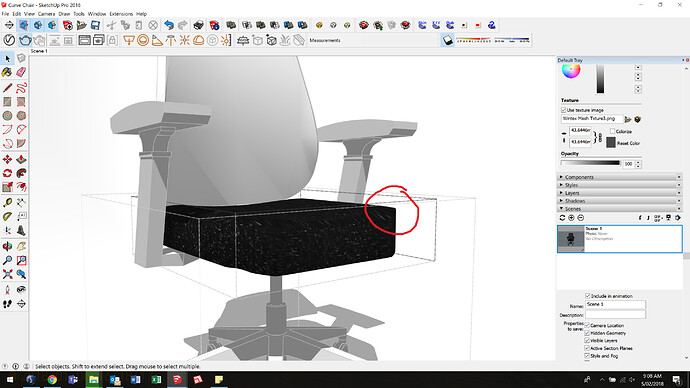The height and width of the screenshot is (388, 690).
Task: Click the Windows Start button
Action: coord(9,379)
